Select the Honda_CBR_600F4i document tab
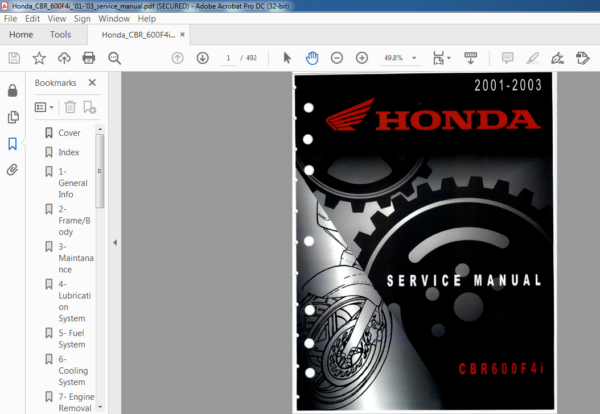Image resolution: width=600 pixels, height=414 pixels. click(x=138, y=35)
